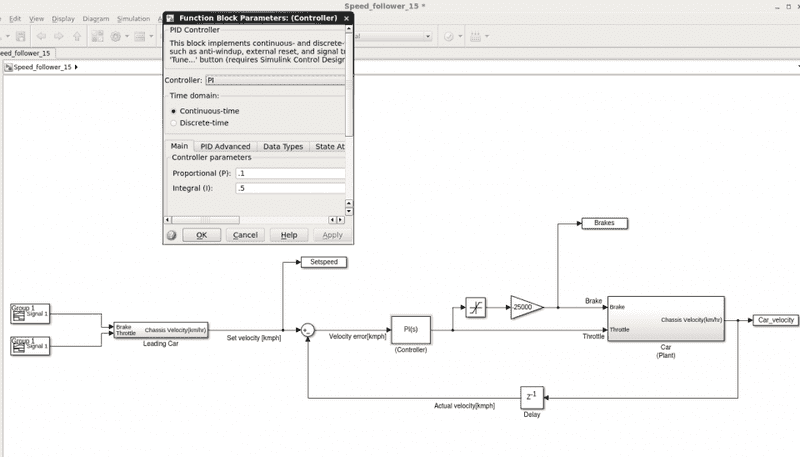The width and height of the screenshot is (800, 457).
Task: Select Continuous-time radio button
Action: pyautogui.click(x=175, y=111)
